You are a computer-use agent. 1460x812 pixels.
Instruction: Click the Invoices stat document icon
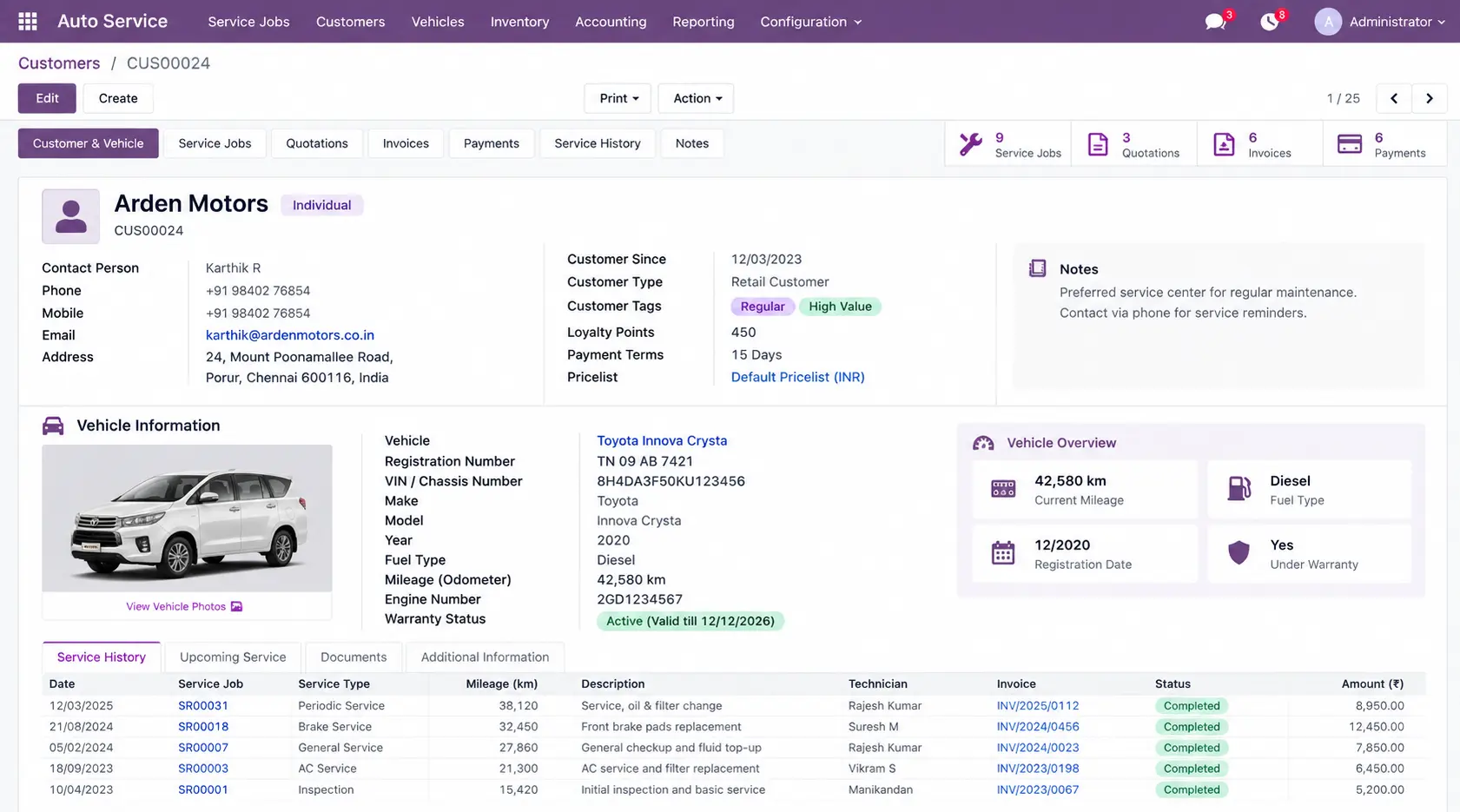(1224, 144)
